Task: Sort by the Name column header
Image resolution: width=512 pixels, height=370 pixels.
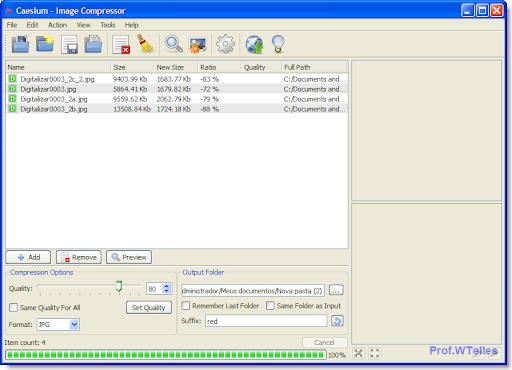Action: click(58, 67)
